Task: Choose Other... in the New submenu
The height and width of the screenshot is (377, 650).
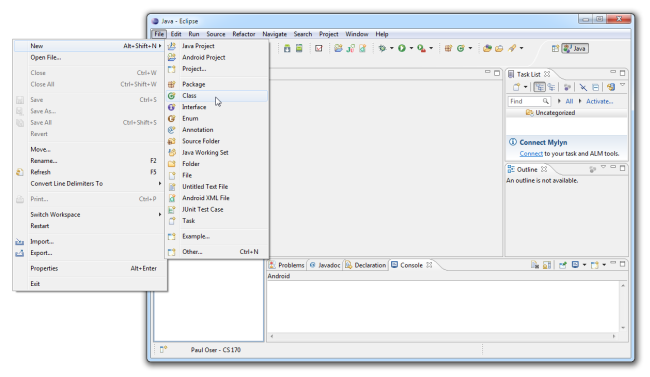Action: [x=217, y=252]
